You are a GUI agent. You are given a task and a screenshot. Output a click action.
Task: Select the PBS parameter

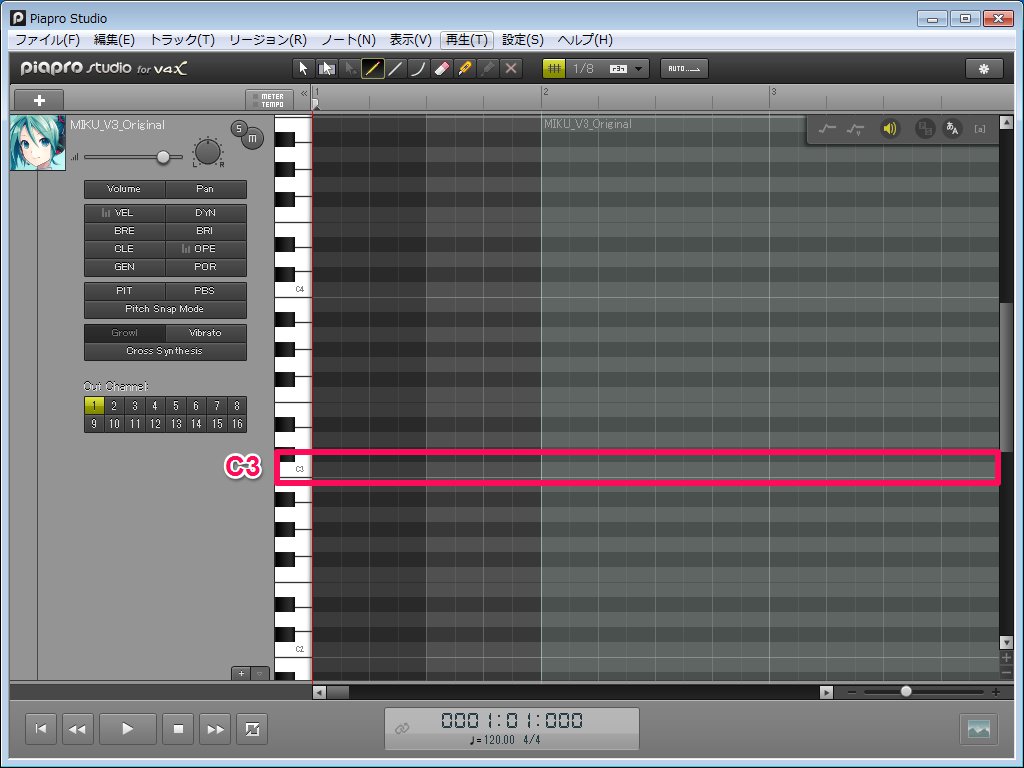click(x=205, y=291)
